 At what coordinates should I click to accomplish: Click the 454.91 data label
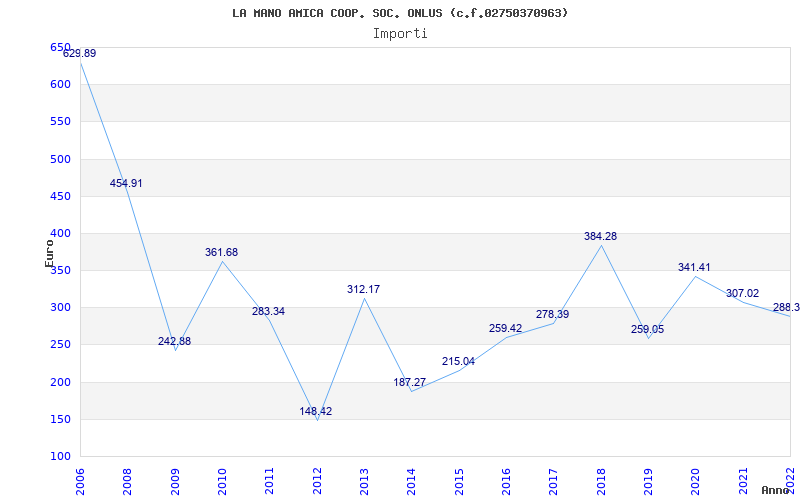coord(126,183)
